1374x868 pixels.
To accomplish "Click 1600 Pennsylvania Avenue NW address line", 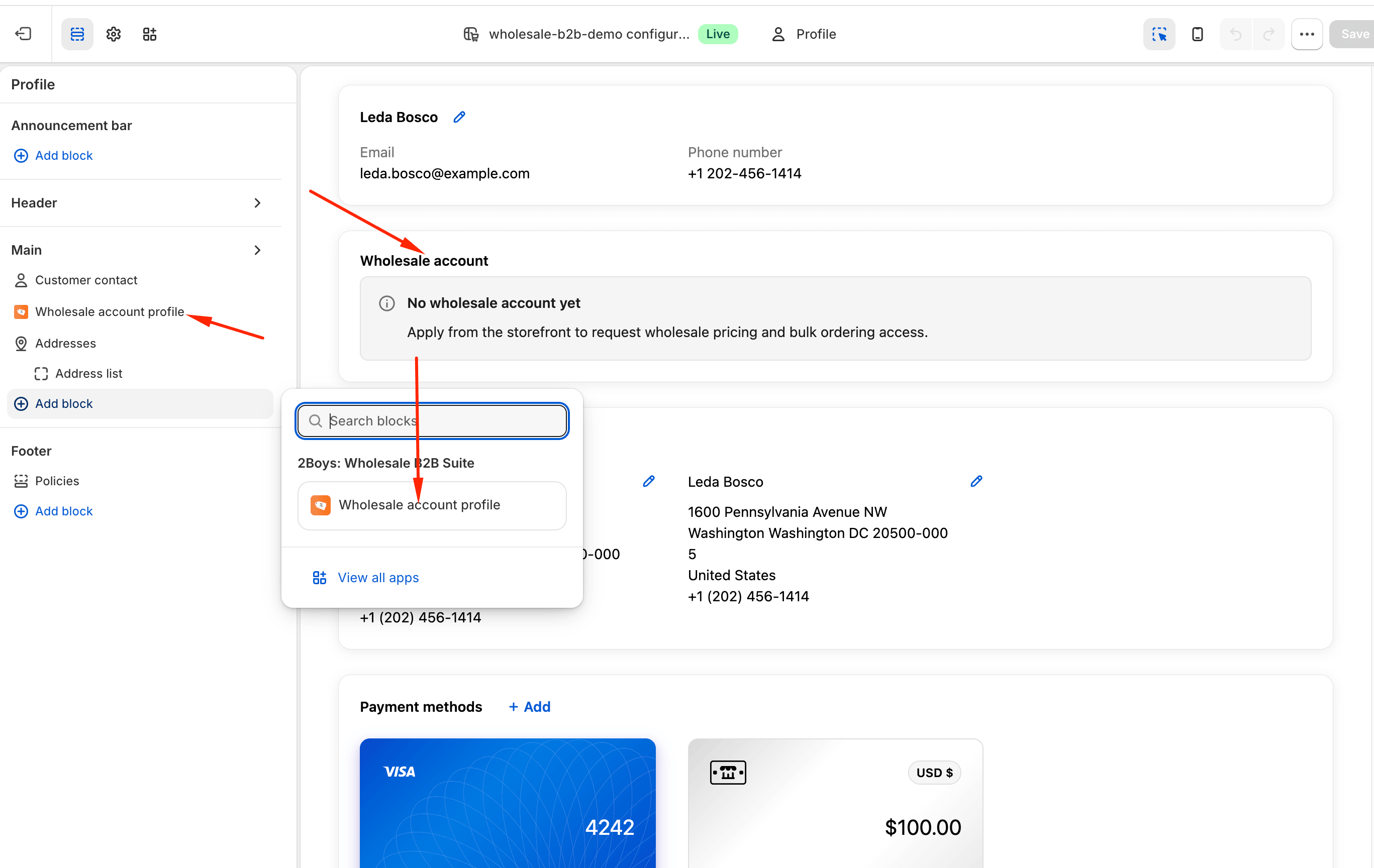I will 787,512.
